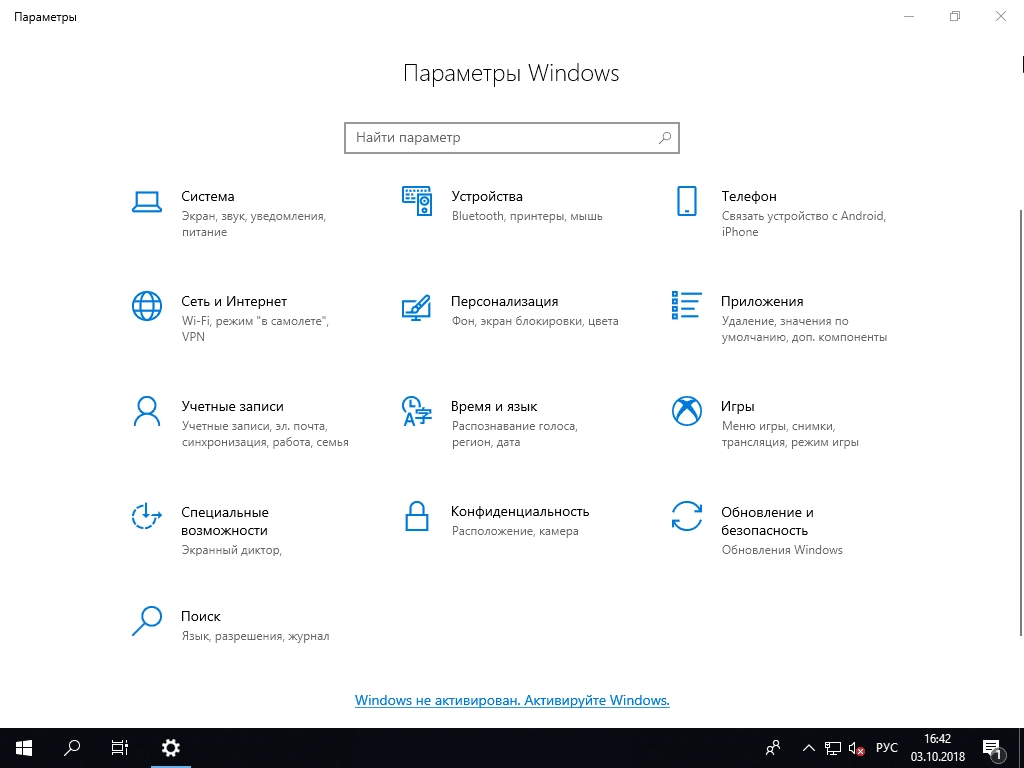Open Система settings title
The height and width of the screenshot is (768, 1024).
(x=208, y=197)
